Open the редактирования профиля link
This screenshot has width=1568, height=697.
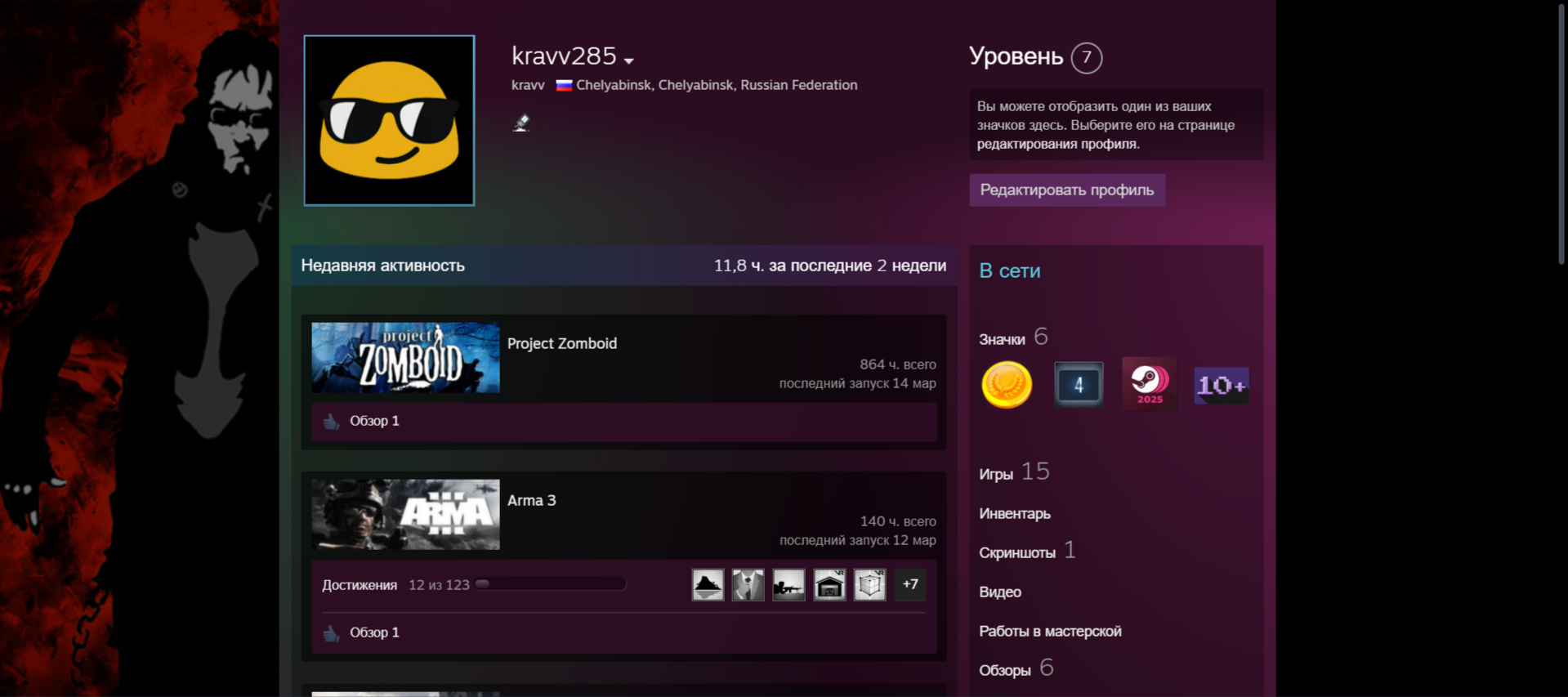1058,144
